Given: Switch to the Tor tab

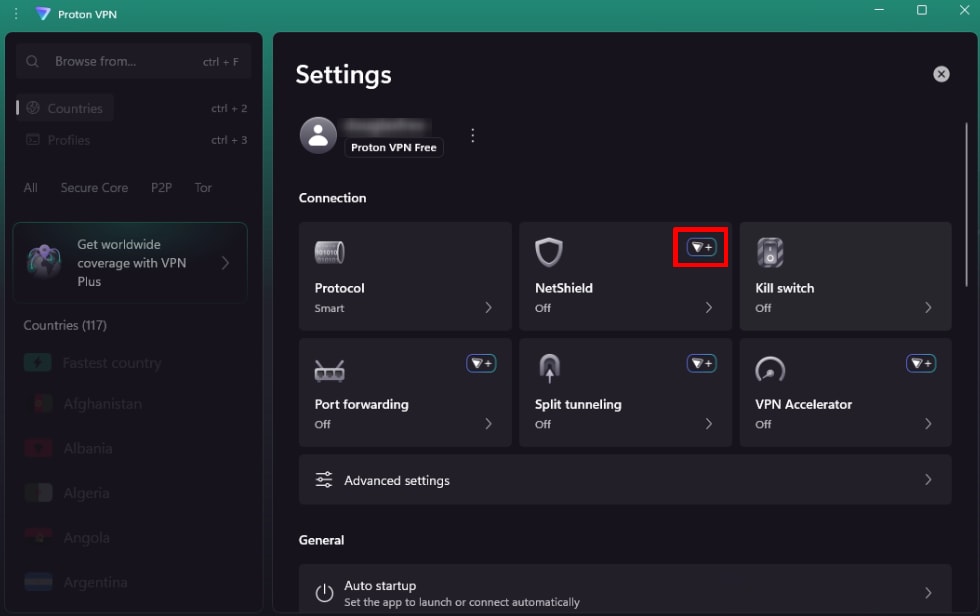Looking at the screenshot, I should [203, 187].
